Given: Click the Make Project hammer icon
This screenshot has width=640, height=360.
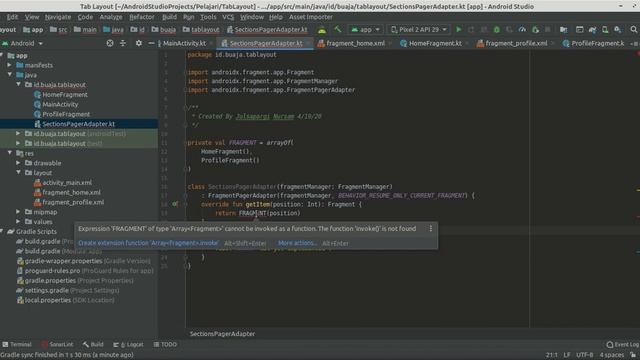Looking at the screenshot, I should point(338,29).
